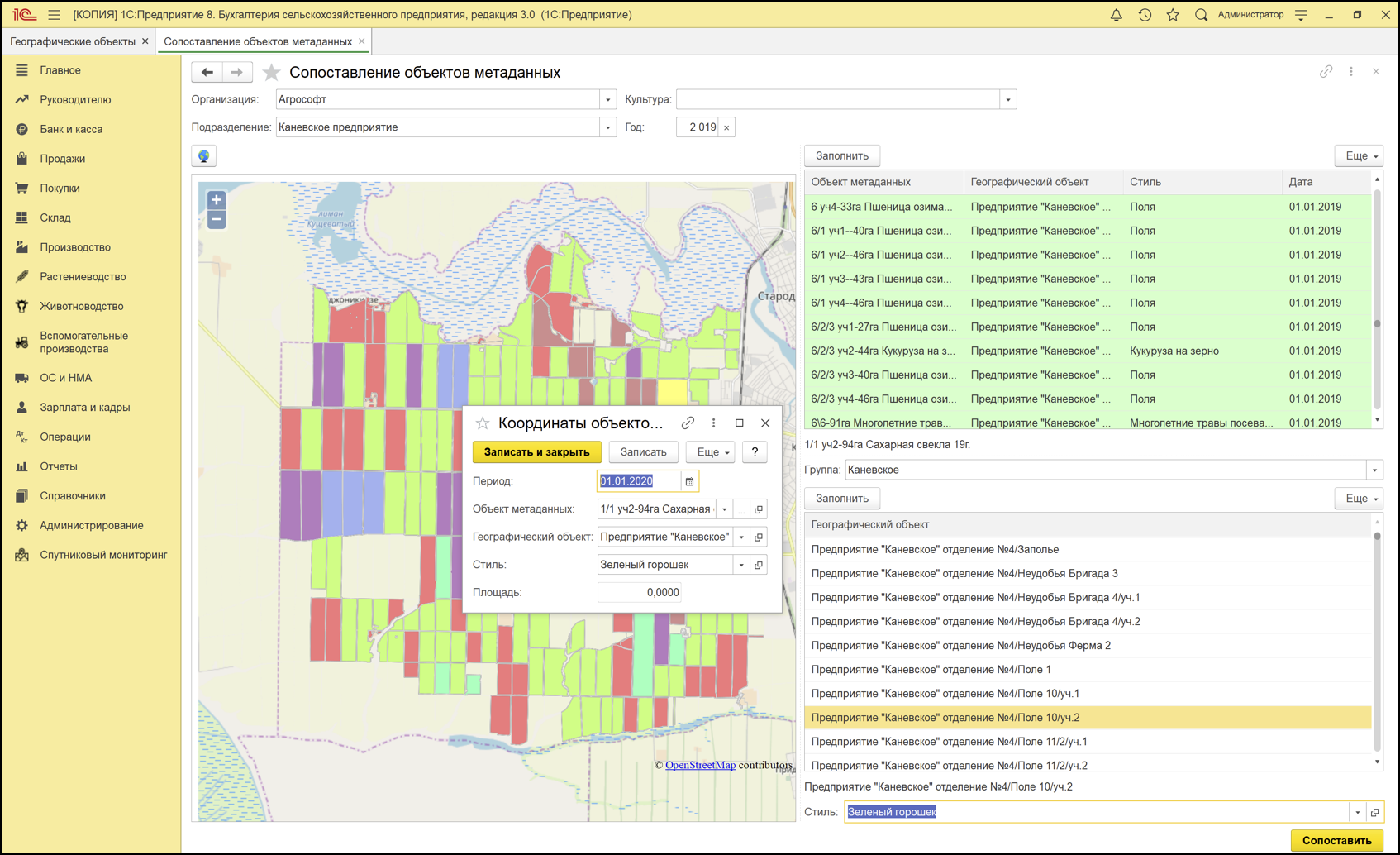Open three-dot menu in coordinates dialog
Screen dimensions: 1400x855
coord(714,423)
